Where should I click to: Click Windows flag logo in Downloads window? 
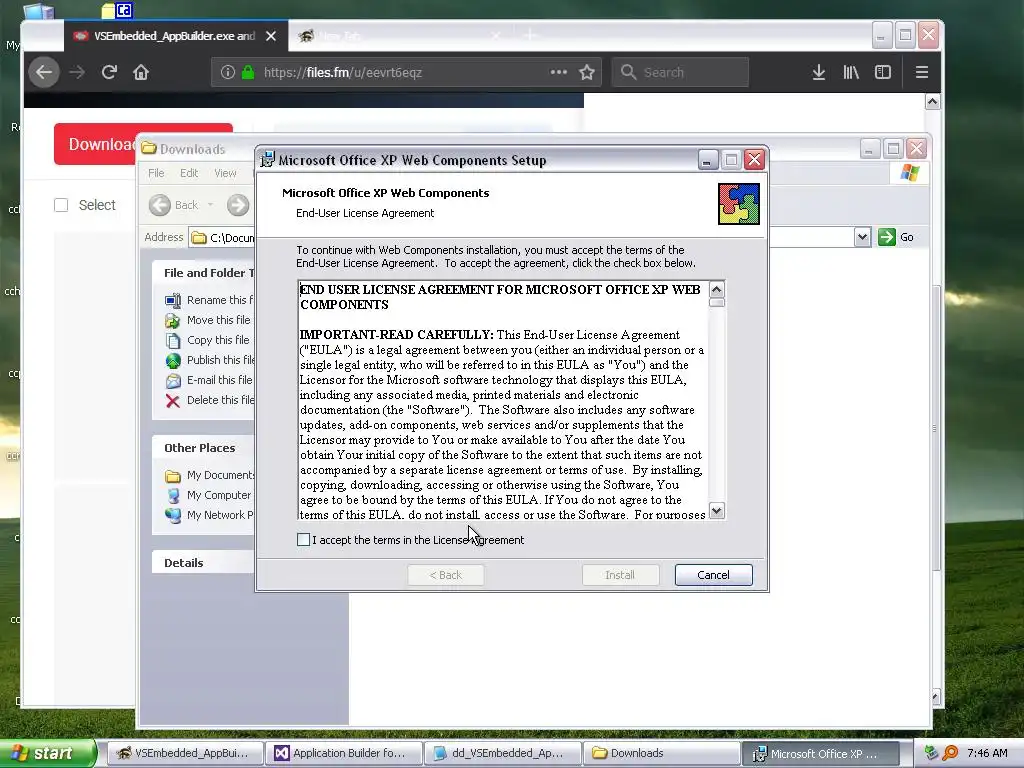910,173
